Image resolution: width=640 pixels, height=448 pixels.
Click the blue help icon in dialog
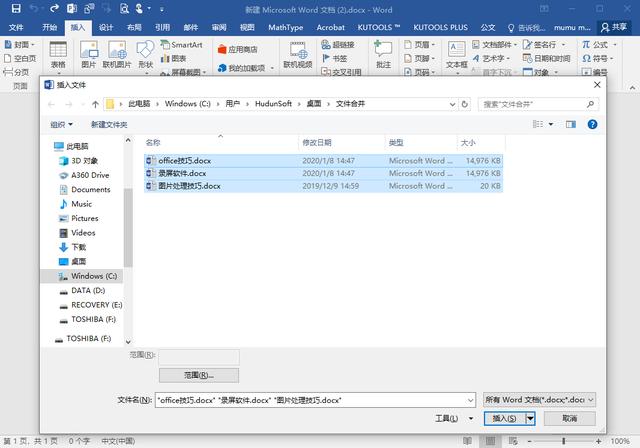click(x=592, y=124)
